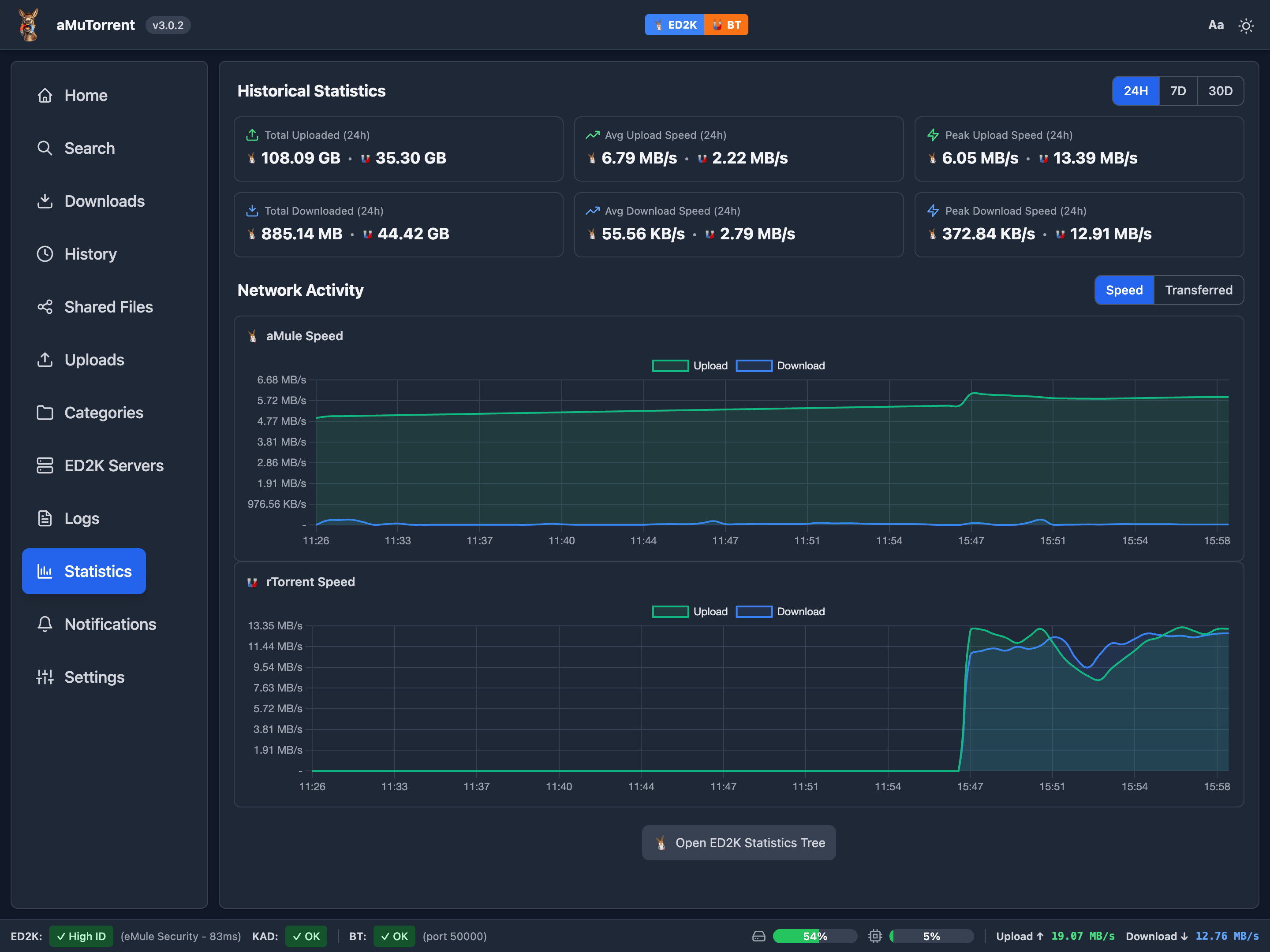
Task: Click the aMuTorrent mule logo icon
Action: coord(29,25)
